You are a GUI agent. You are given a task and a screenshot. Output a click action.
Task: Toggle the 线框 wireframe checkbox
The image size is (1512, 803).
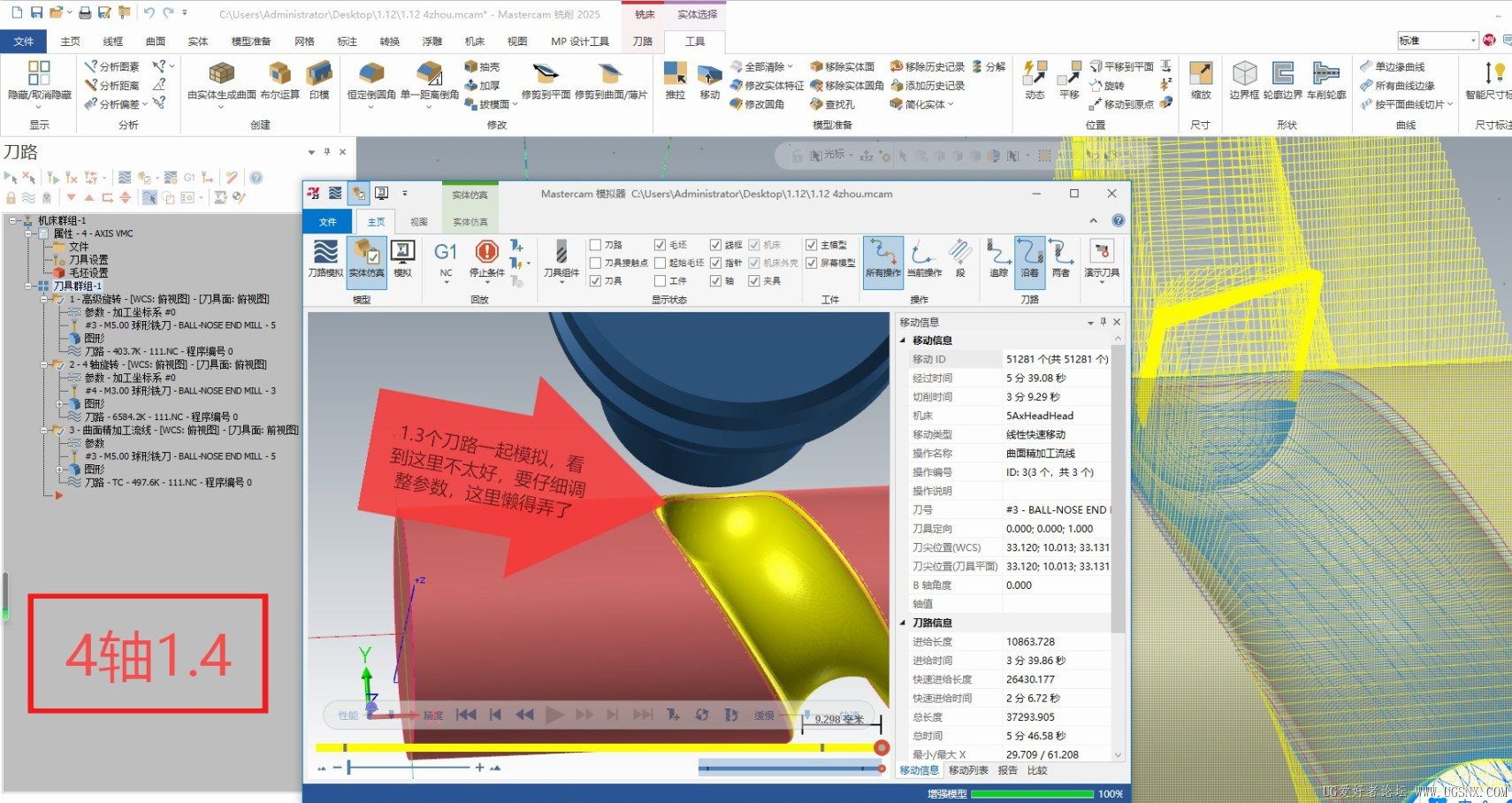715,245
